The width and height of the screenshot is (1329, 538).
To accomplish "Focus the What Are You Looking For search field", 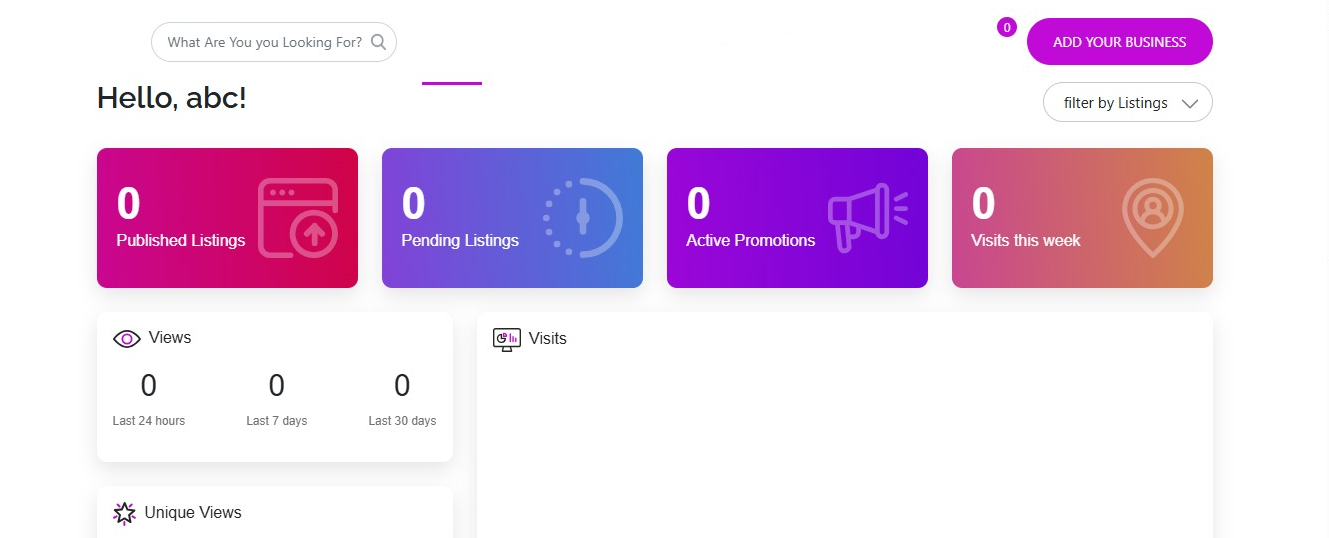I will click(x=264, y=42).
